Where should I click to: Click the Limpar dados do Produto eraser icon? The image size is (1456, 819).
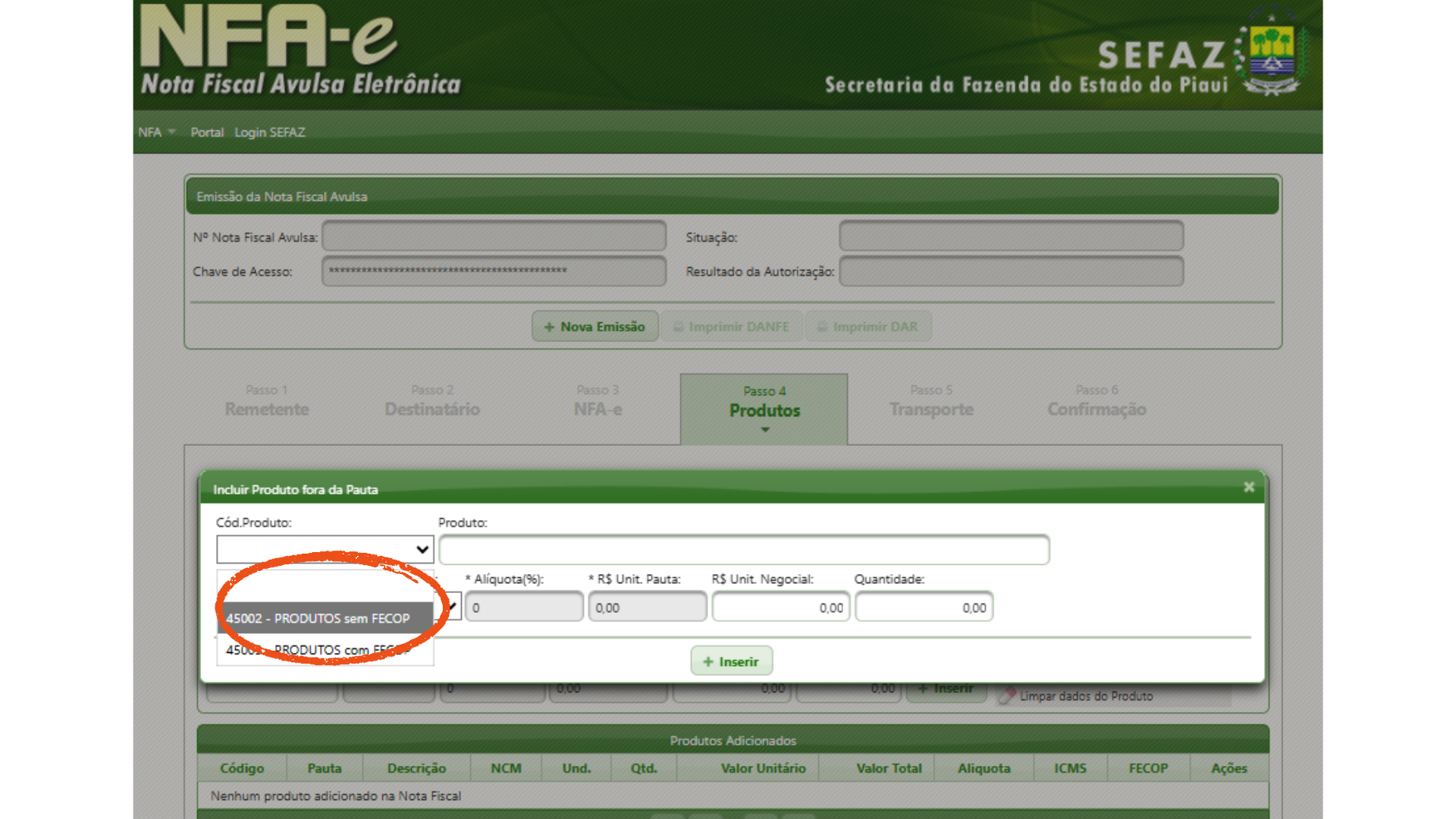pos(1007,695)
